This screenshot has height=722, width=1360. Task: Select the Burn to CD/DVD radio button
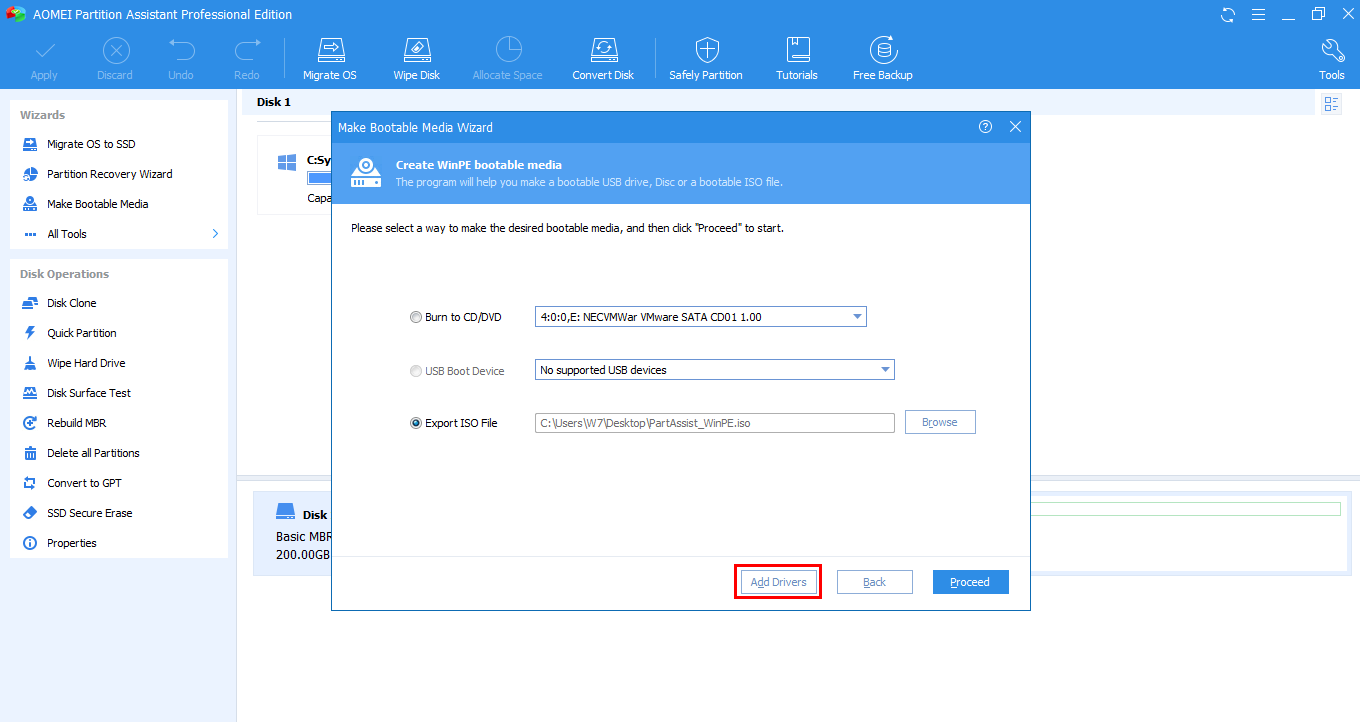416,317
